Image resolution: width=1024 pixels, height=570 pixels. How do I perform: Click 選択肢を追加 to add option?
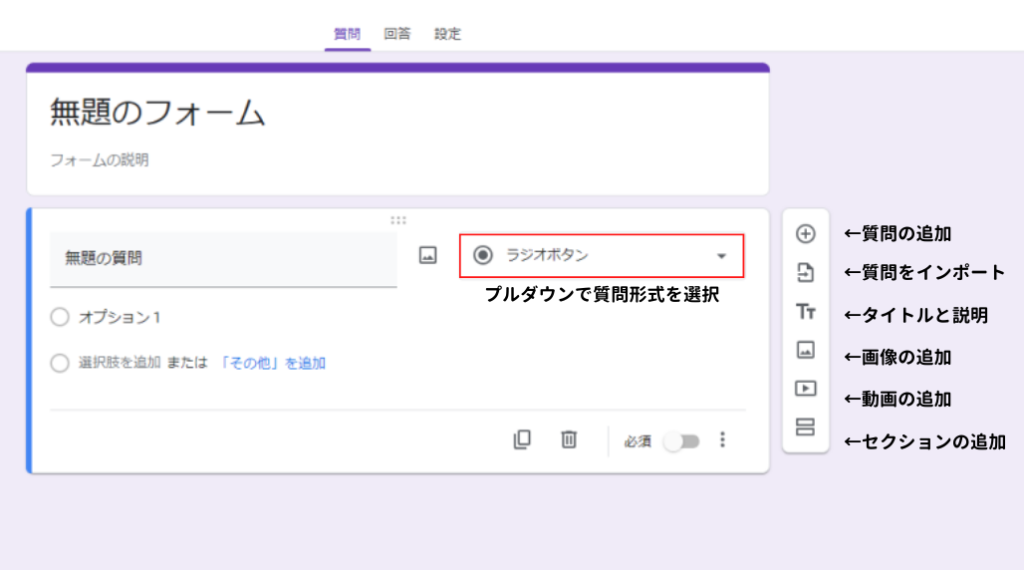(119, 363)
